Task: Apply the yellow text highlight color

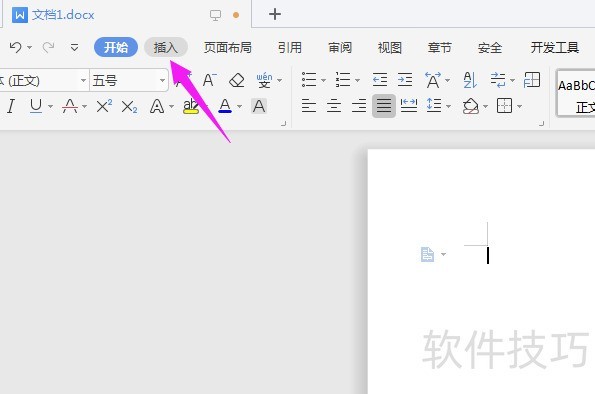Action: (x=190, y=106)
